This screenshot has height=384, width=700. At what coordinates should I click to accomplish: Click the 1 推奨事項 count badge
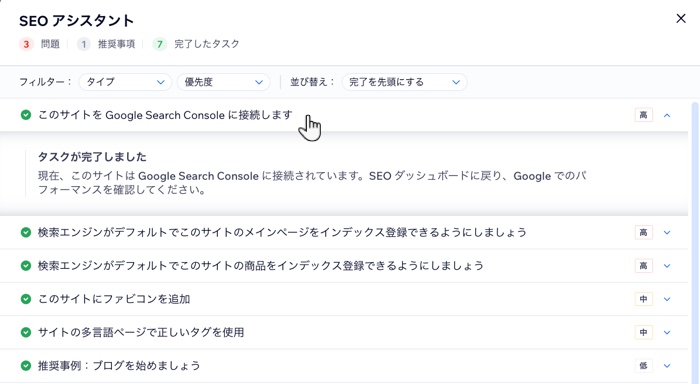83,44
